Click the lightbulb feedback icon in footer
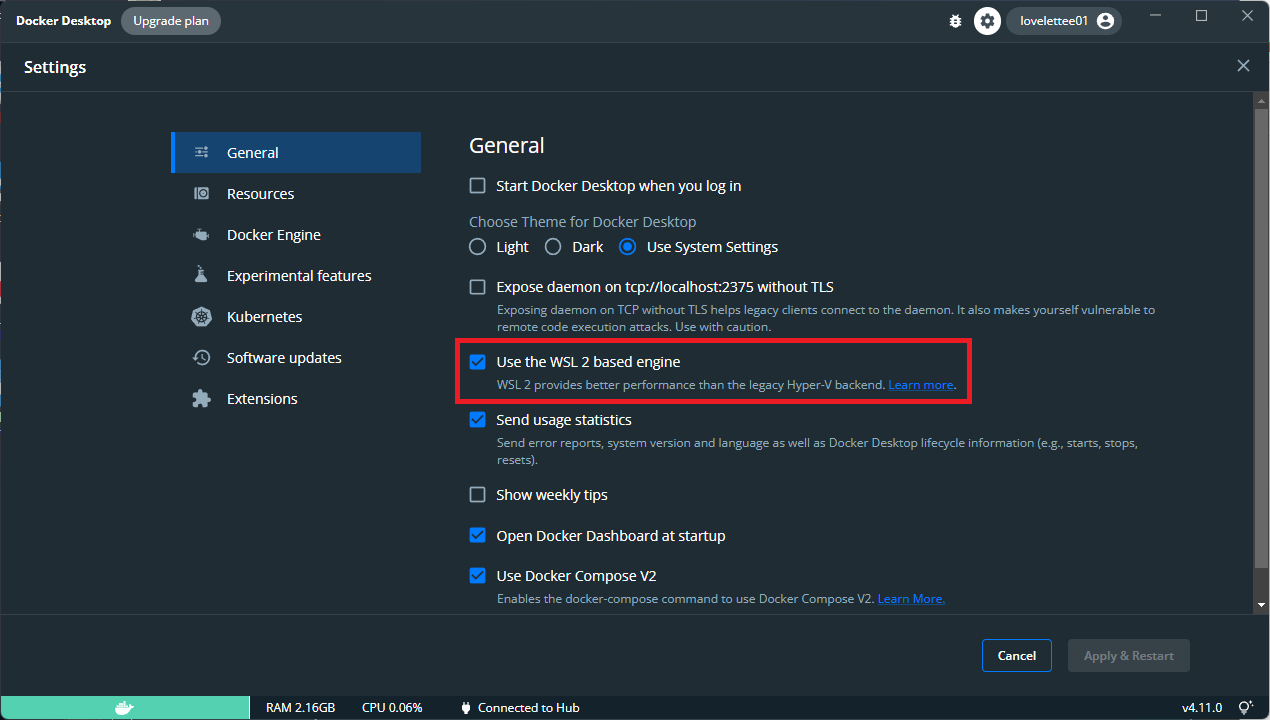This screenshot has height=720, width=1270. point(1246,708)
